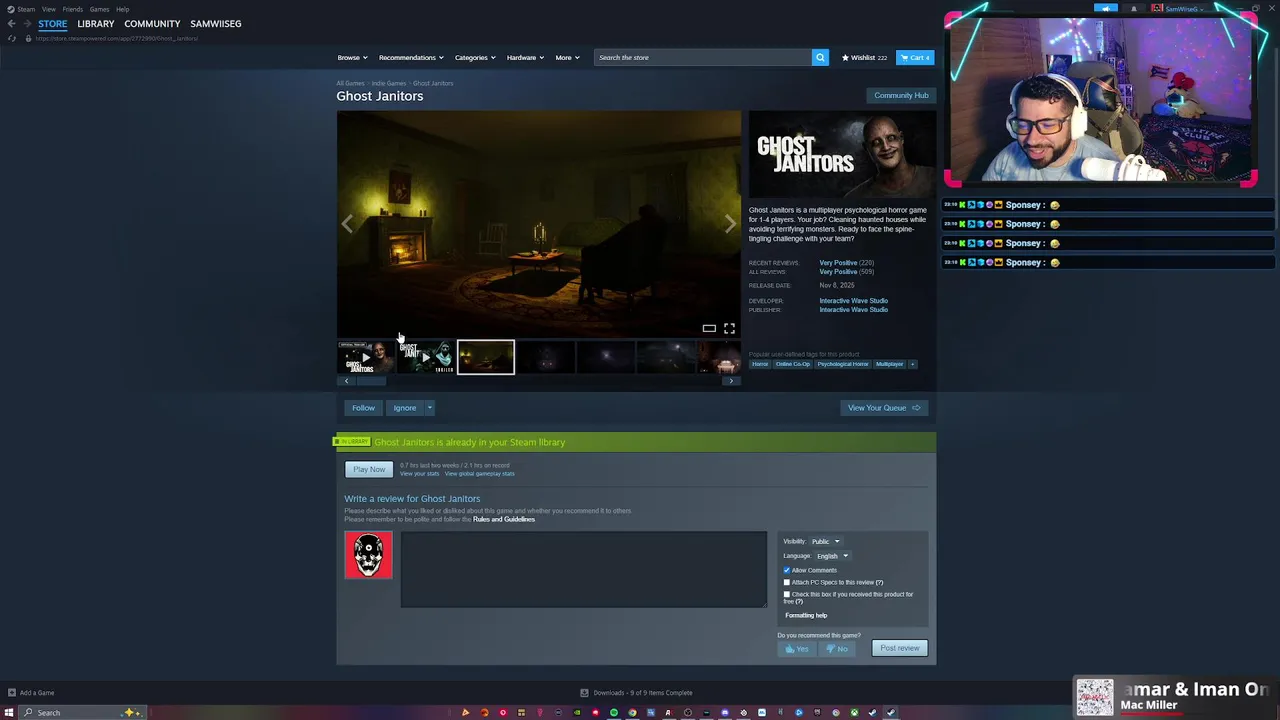Check the received product for free box
This screenshot has width=1280, height=720.
787,594
